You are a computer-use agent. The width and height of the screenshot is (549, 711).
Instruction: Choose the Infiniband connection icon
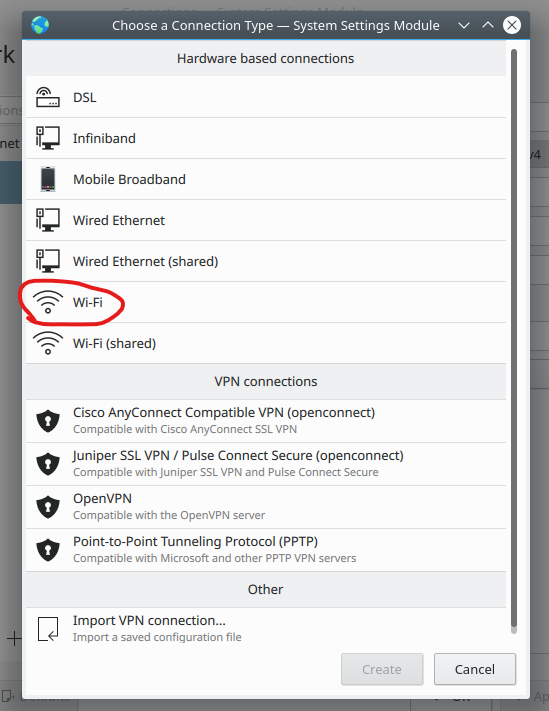tap(48, 138)
